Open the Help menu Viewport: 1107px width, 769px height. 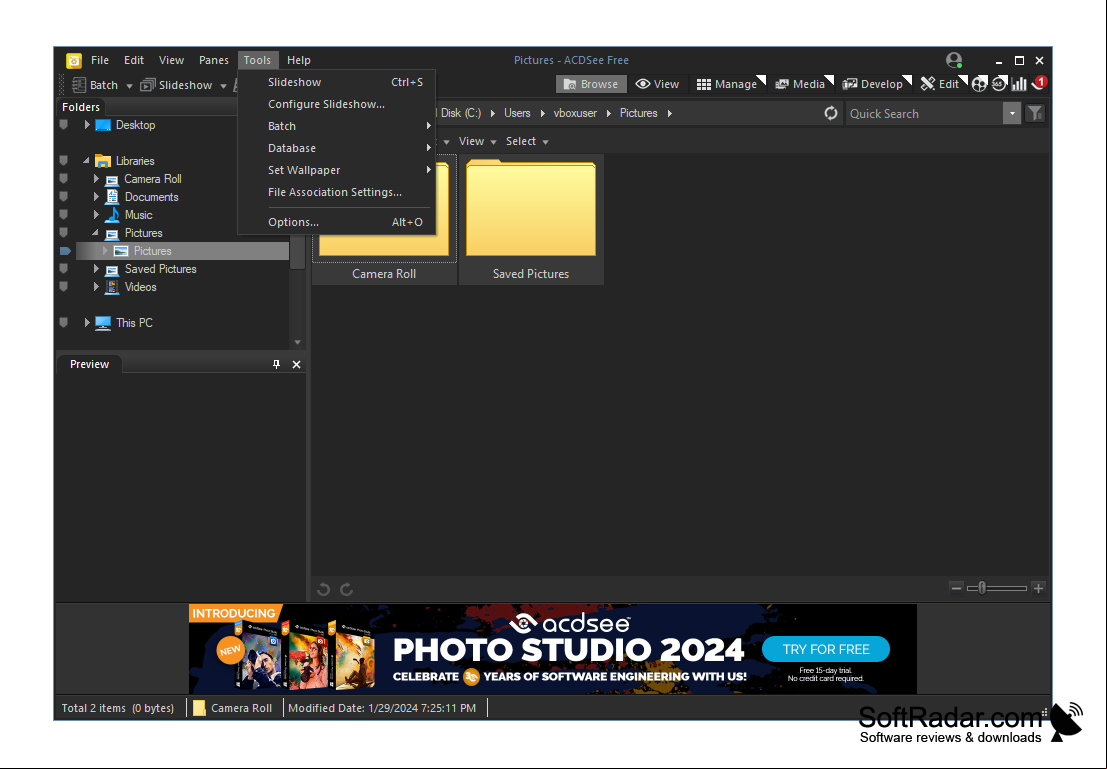pyautogui.click(x=299, y=60)
